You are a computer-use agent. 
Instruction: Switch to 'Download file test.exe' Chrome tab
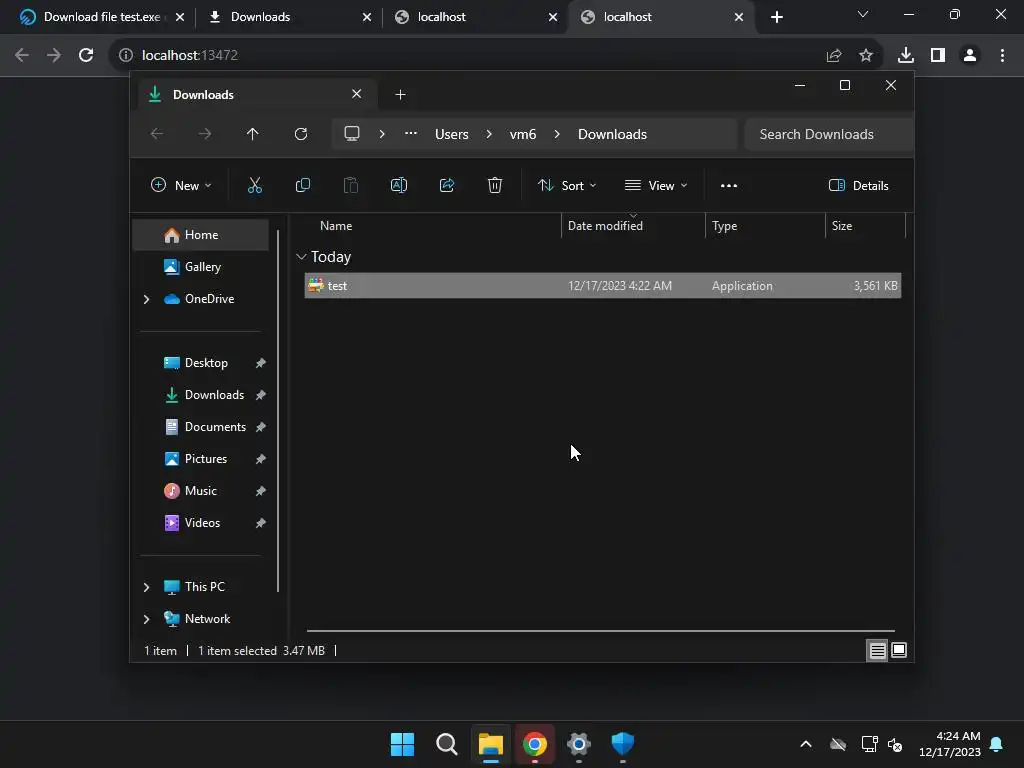pyautogui.click(x=102, y=17)
